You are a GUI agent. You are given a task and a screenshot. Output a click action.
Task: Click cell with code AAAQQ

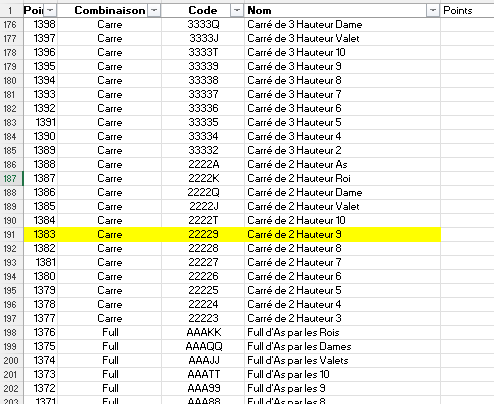203,347
